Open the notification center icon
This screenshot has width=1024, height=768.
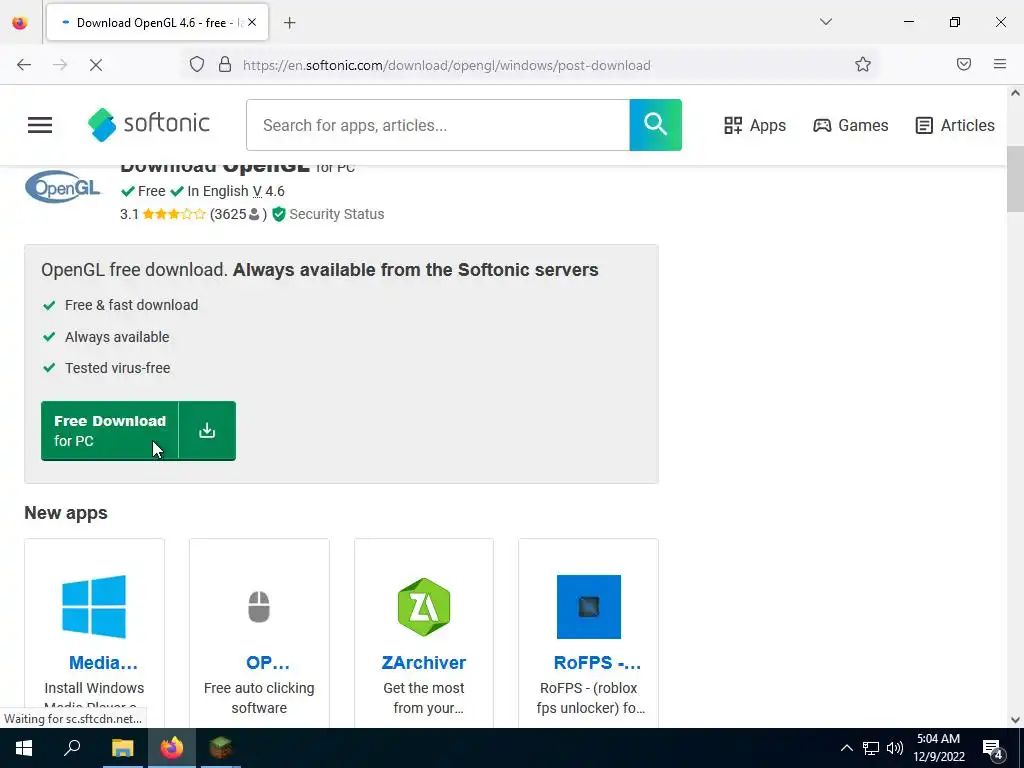click(x=993, y=749)
